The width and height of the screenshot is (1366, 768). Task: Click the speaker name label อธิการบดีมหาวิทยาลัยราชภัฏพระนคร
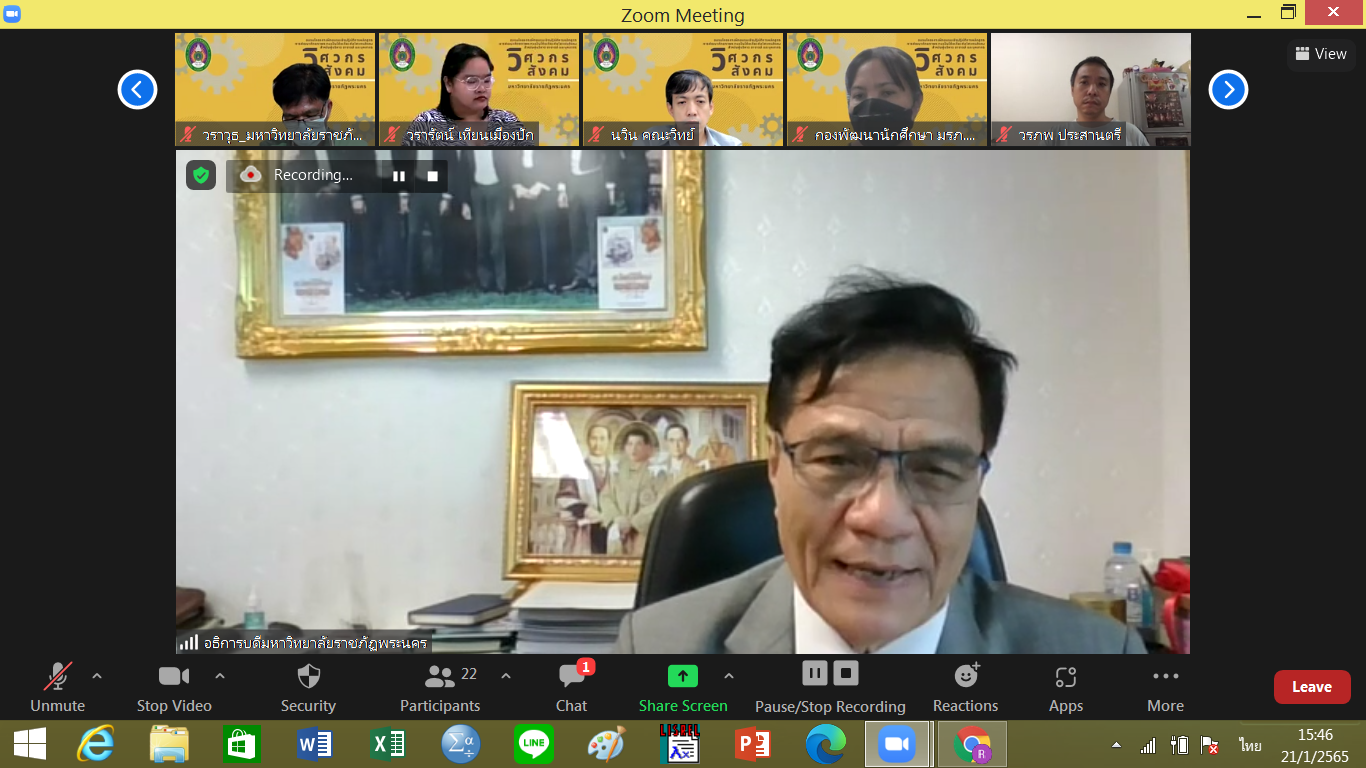316,643
